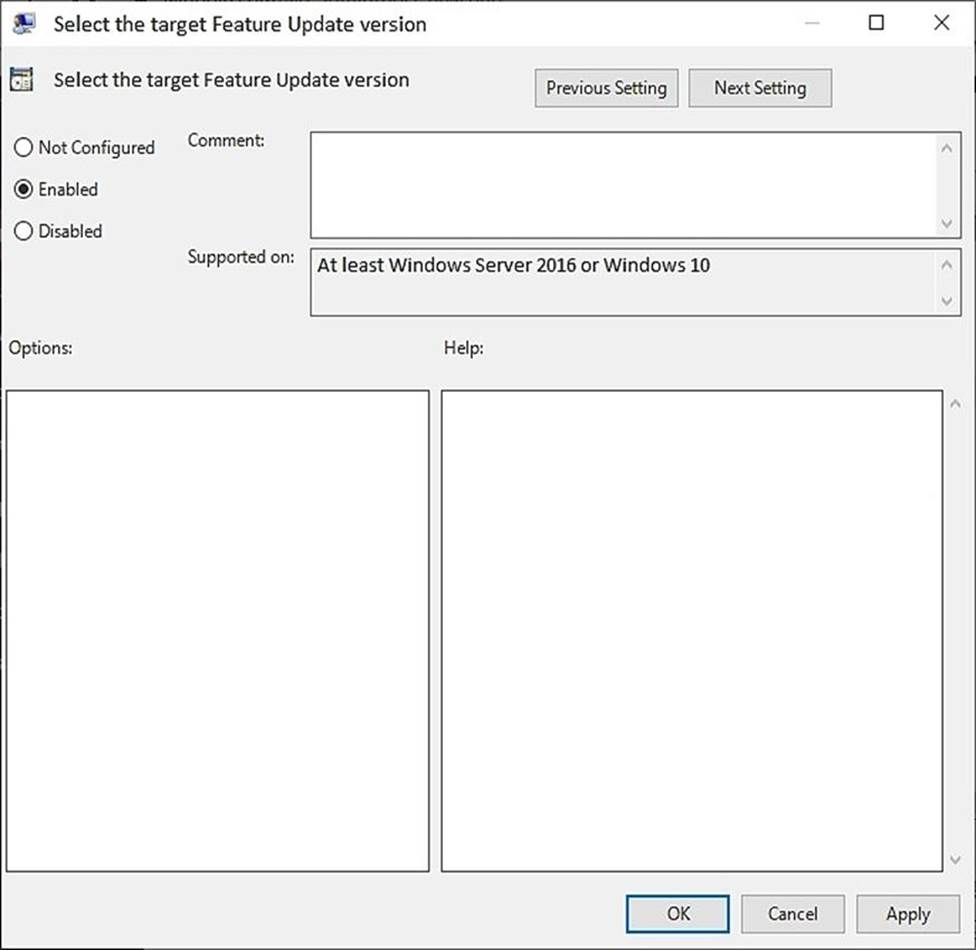Click the Help pane scroll down arrow
Viewport: 976px width, 950px height.
point(953,859)
